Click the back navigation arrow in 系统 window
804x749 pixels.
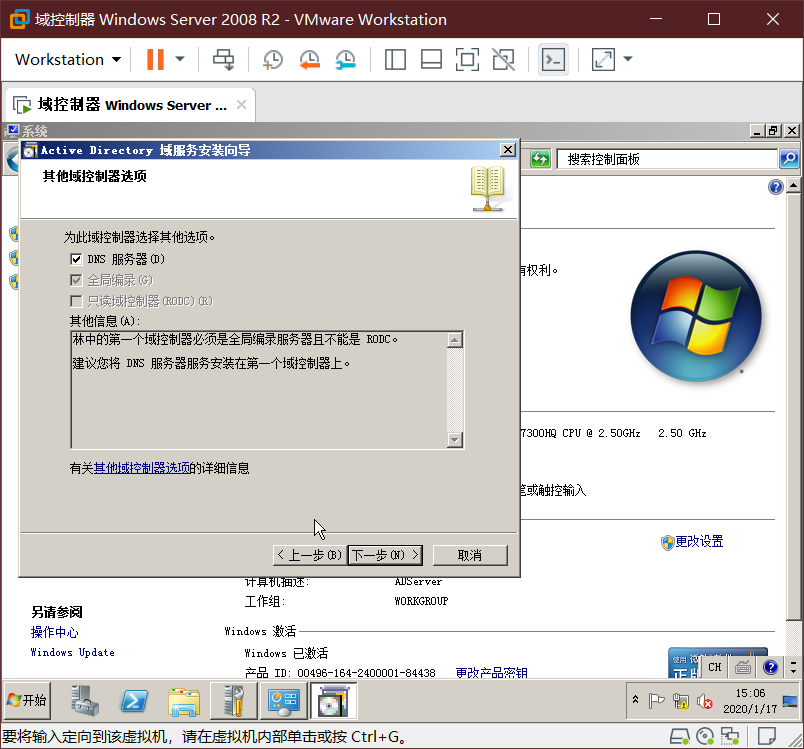tap(12, 159)
